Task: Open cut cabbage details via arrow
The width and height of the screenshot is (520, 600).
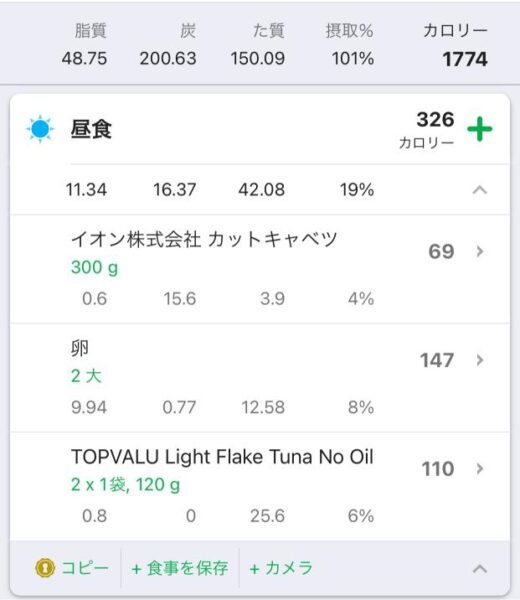Action: point(480,251)
